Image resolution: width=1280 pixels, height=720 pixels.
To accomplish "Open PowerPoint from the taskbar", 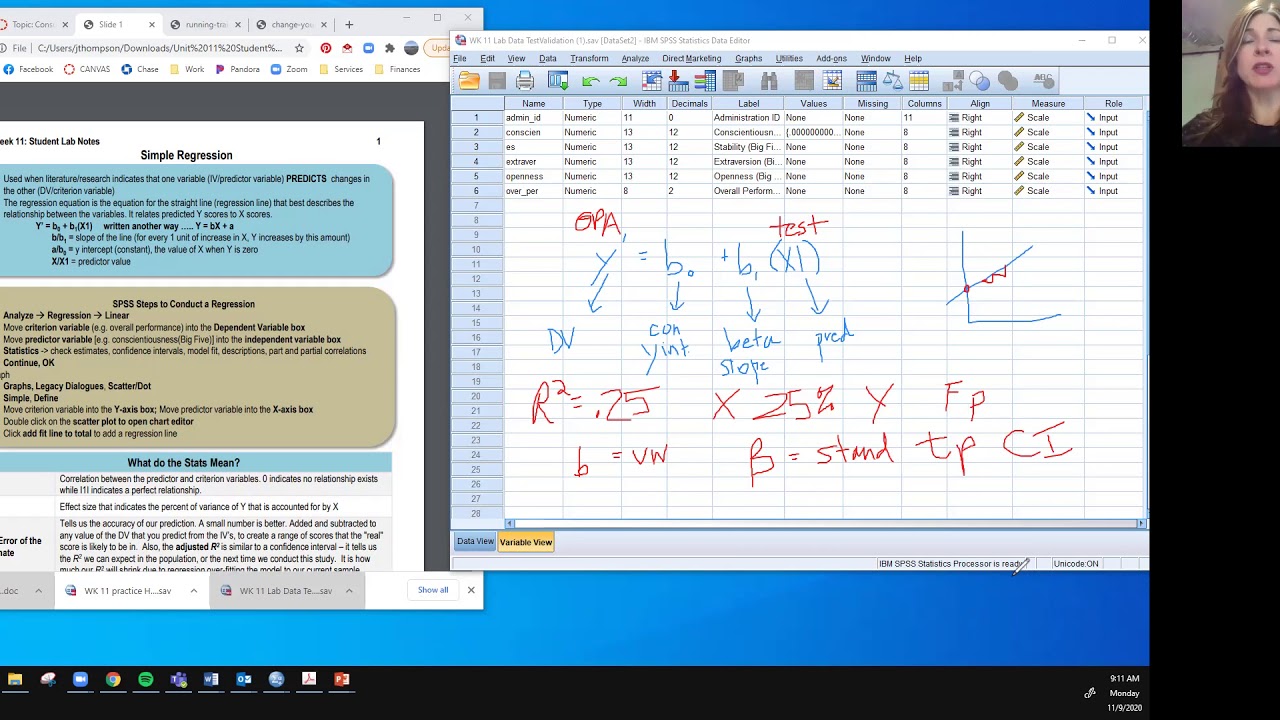I will coord(342,680).
